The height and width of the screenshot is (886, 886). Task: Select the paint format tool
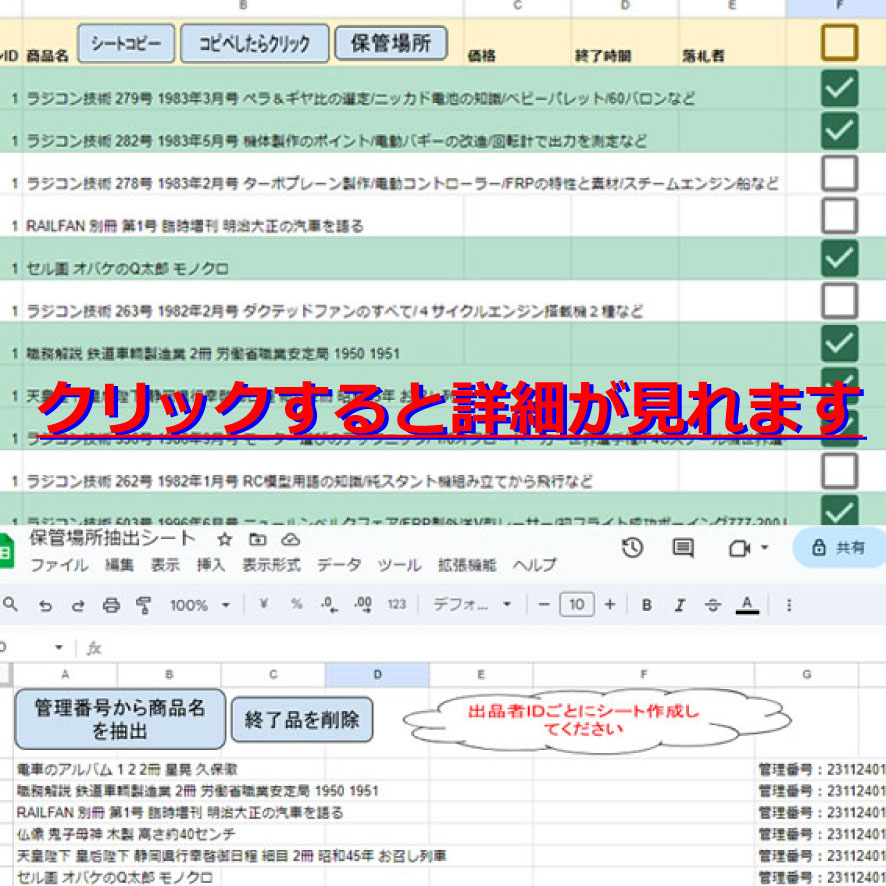143,605
